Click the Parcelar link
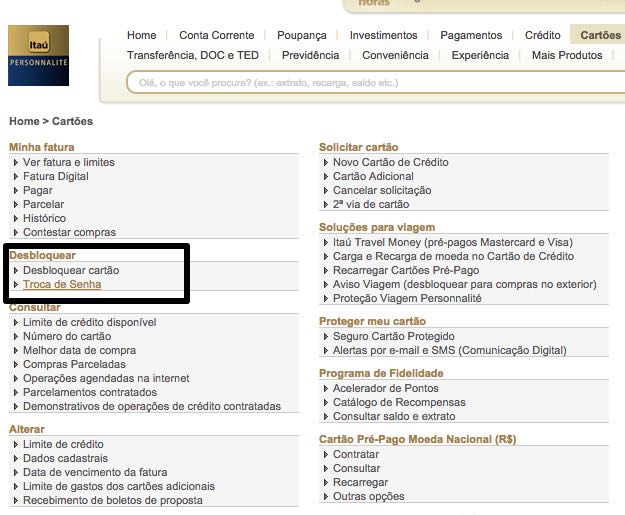 coord(43,204)
